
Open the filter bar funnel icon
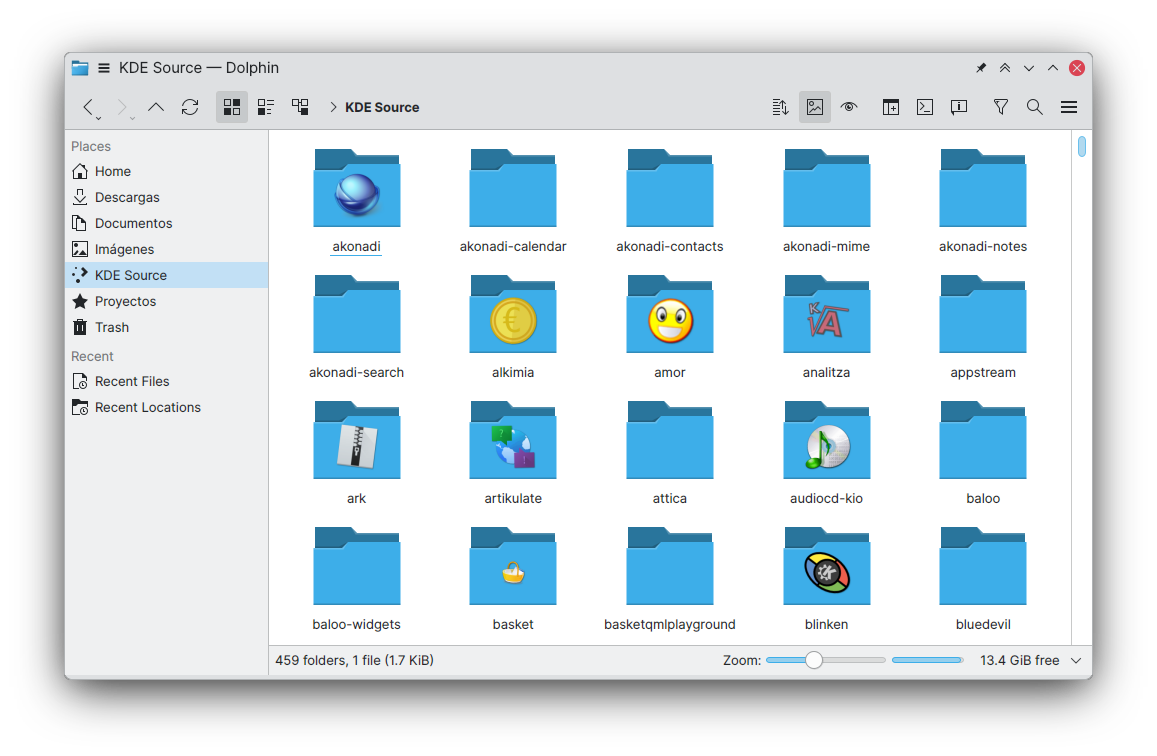coord(1001,107)
